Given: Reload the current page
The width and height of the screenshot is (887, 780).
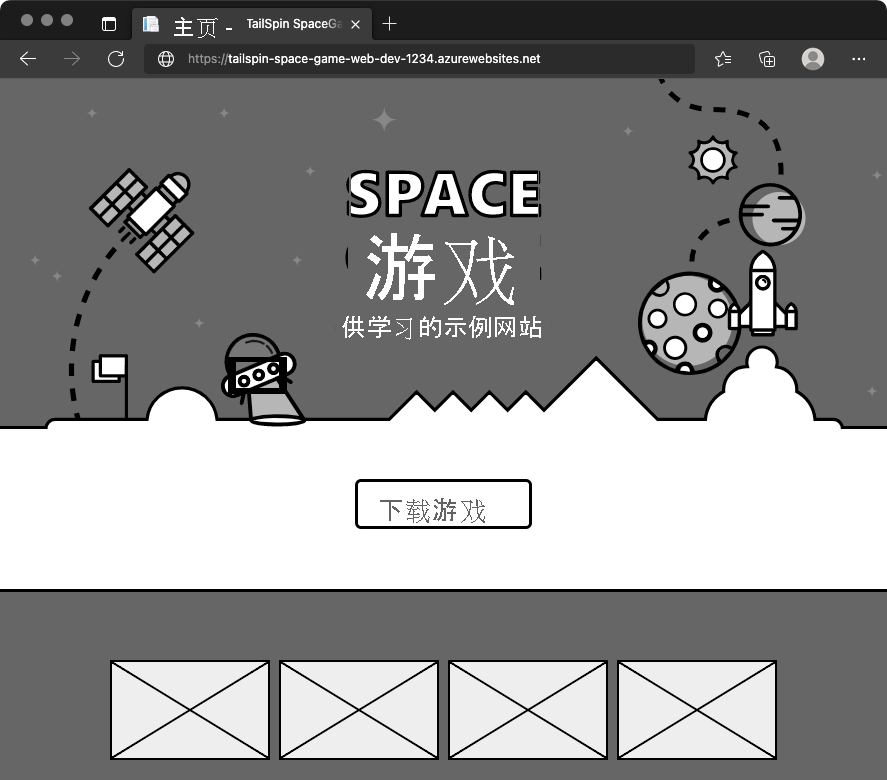Looking at the screenshot, I should coord(116,59).
